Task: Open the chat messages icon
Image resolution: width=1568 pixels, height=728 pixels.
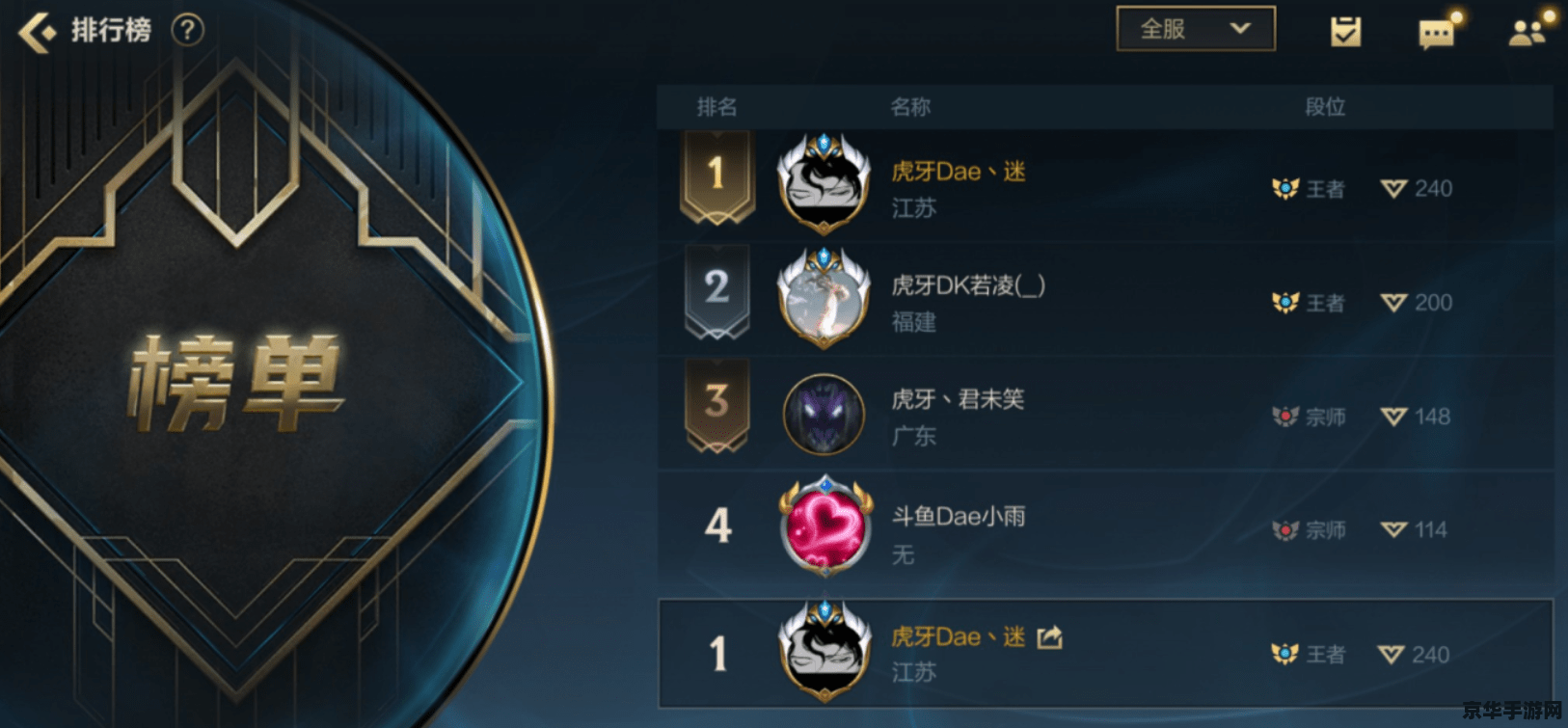Action: pos(1437,33)
